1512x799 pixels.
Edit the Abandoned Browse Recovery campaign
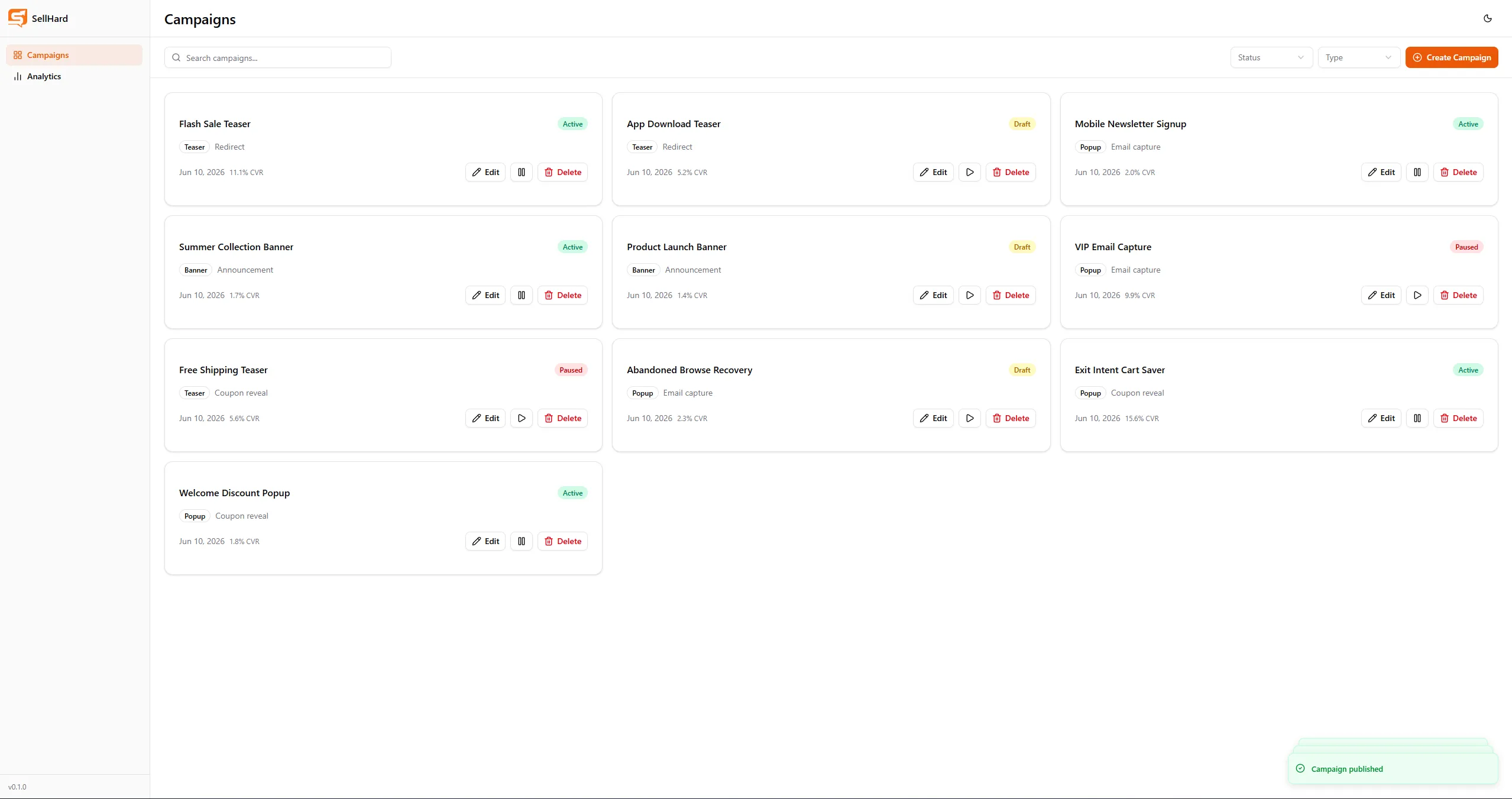coord(933,418)
